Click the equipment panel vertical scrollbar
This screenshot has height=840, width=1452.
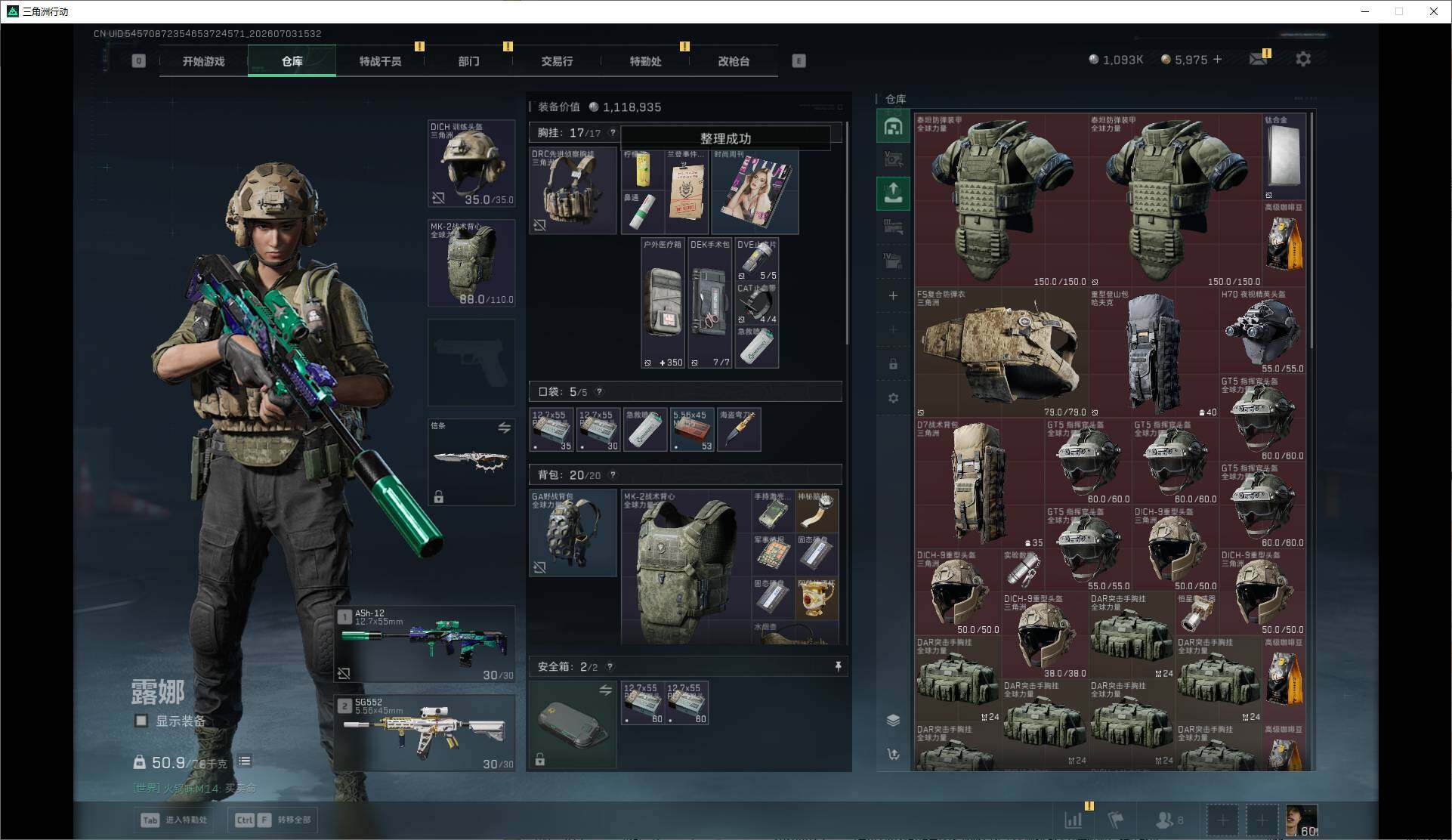click(x=846, y=233)
